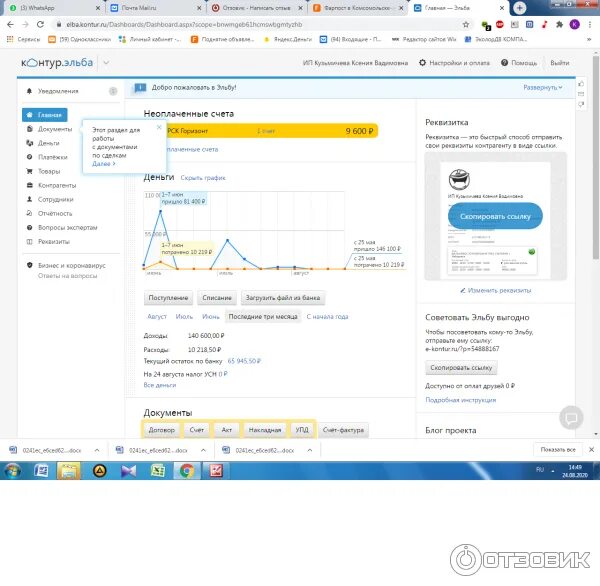Click Далее link in the tooltip
600x586 pixels.
tap(103, 163)
